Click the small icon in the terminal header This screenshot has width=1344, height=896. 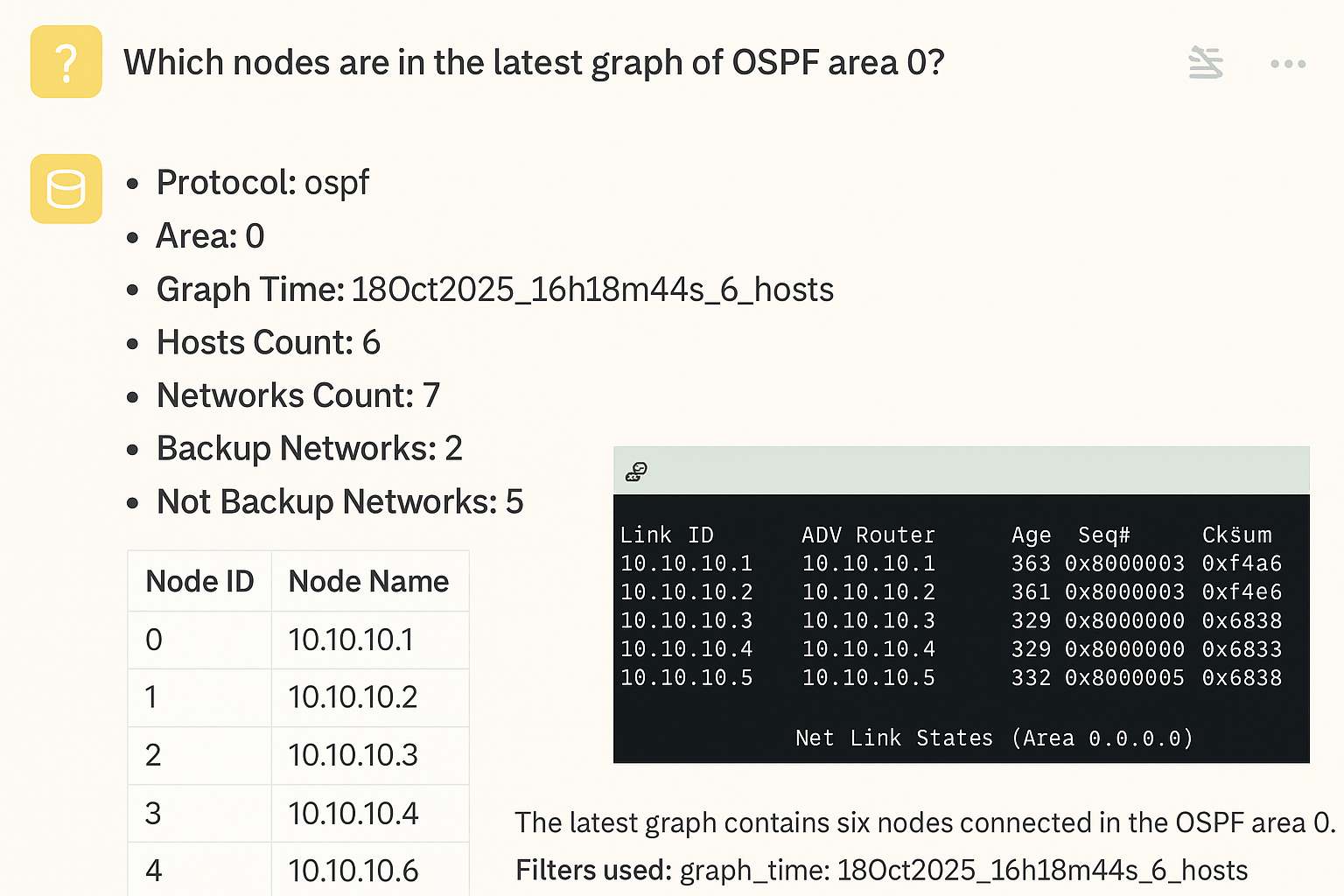pyautogui.click(x=636, y=472)
